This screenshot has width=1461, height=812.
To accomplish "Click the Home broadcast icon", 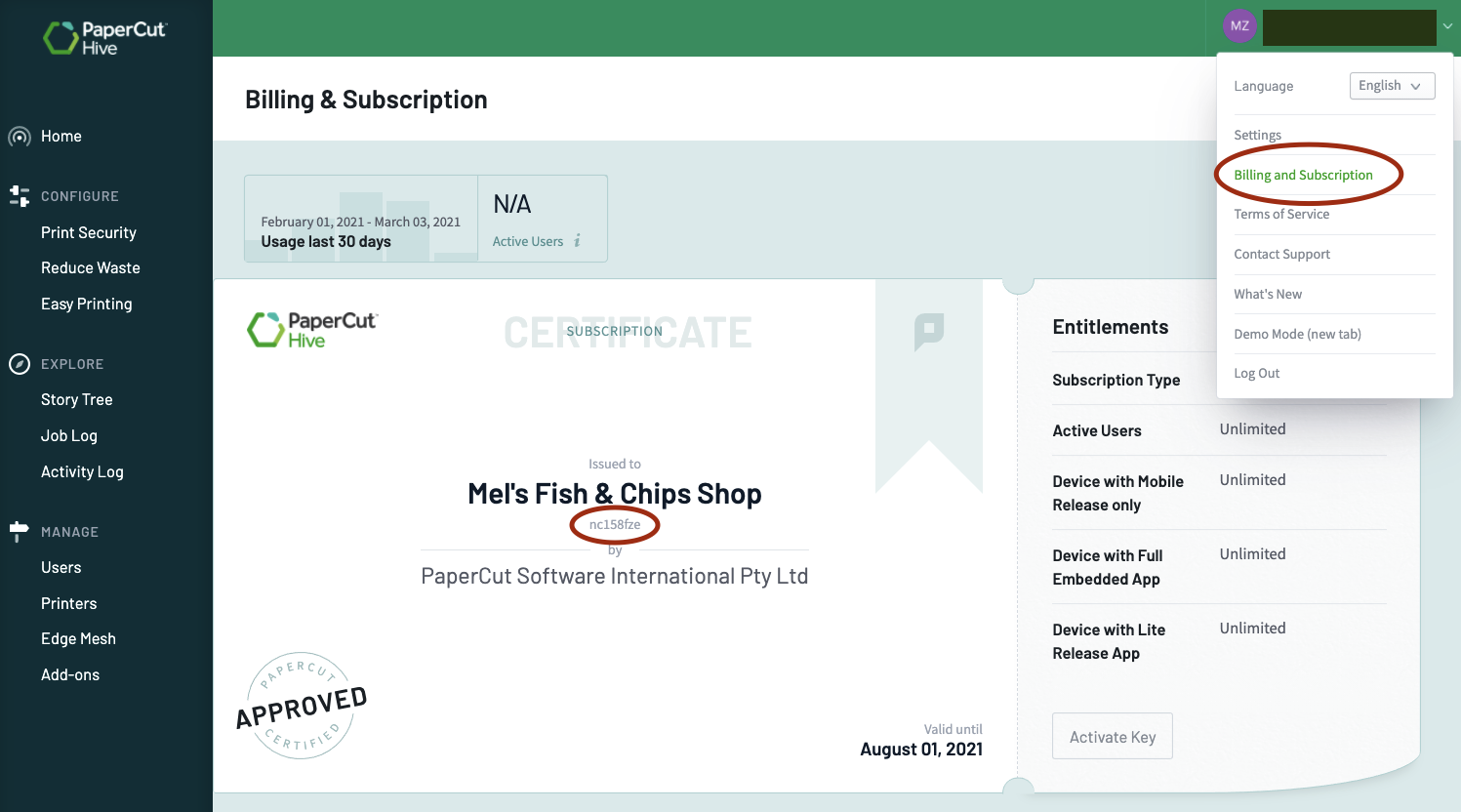I will 20,137.
